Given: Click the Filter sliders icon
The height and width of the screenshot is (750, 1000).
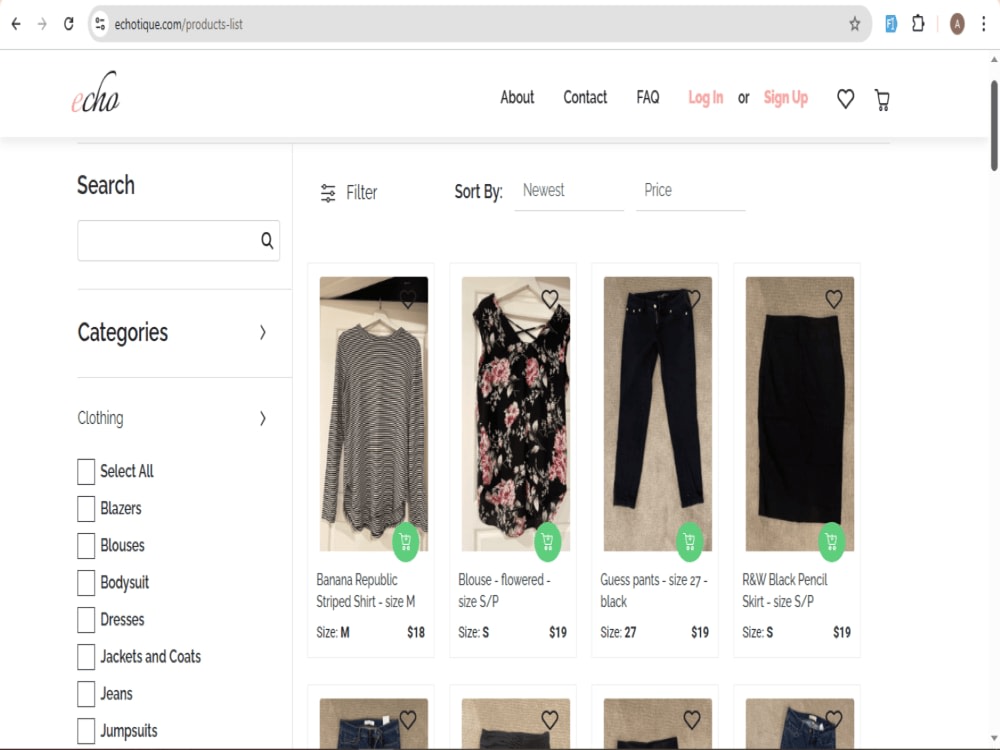Looking at the screenshot, I should [x=328, y=193].
